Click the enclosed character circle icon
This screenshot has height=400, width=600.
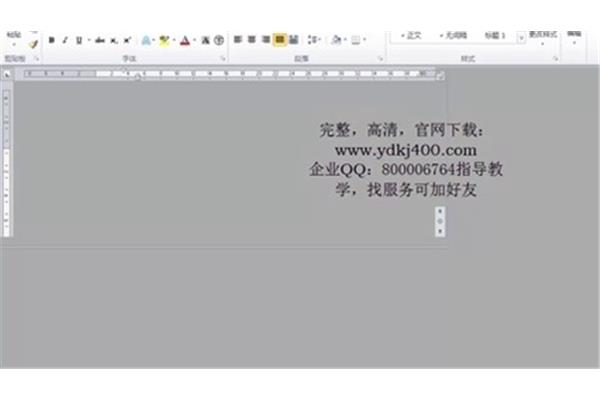click(x=218, y=40)
